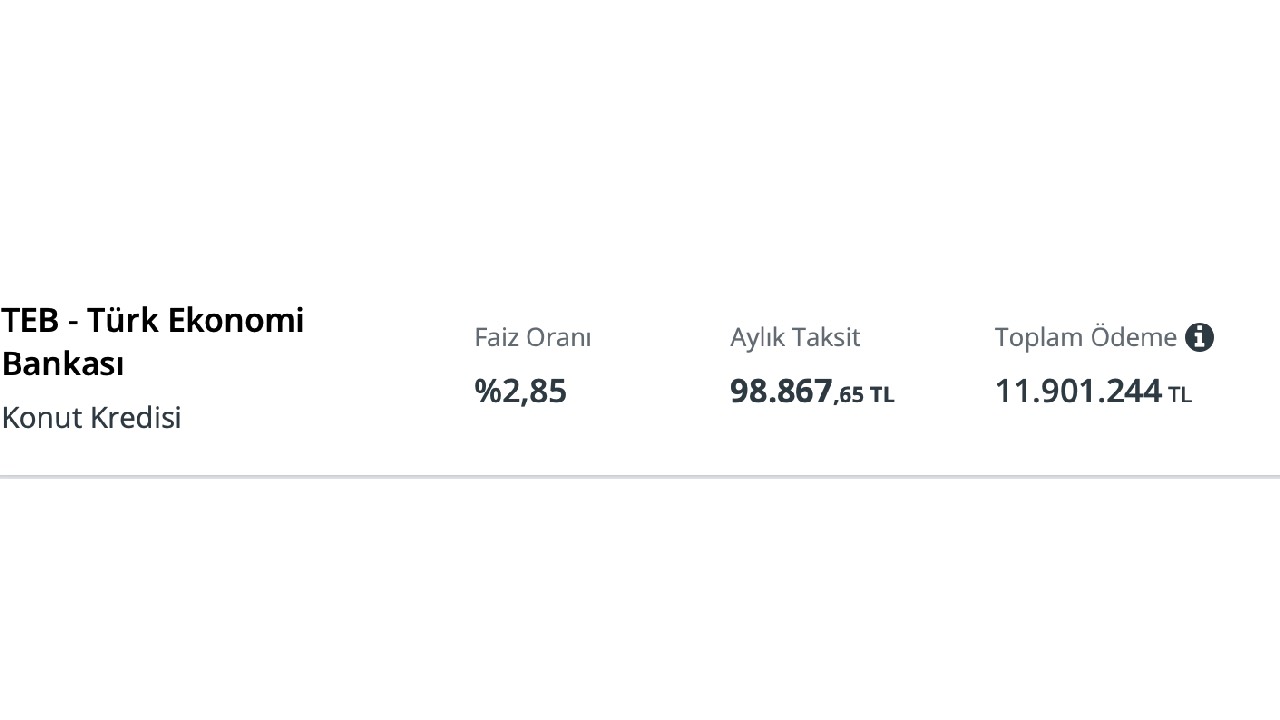The image size is (1280, 720).
Task: Click the percent sign before 2,85
Action: (x=487, y=391)
